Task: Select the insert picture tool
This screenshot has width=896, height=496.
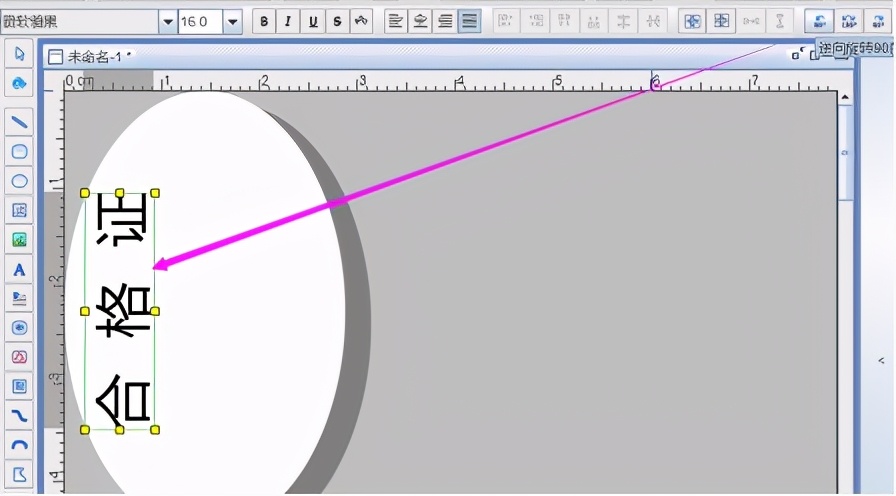Action: [x=19, y=239]
